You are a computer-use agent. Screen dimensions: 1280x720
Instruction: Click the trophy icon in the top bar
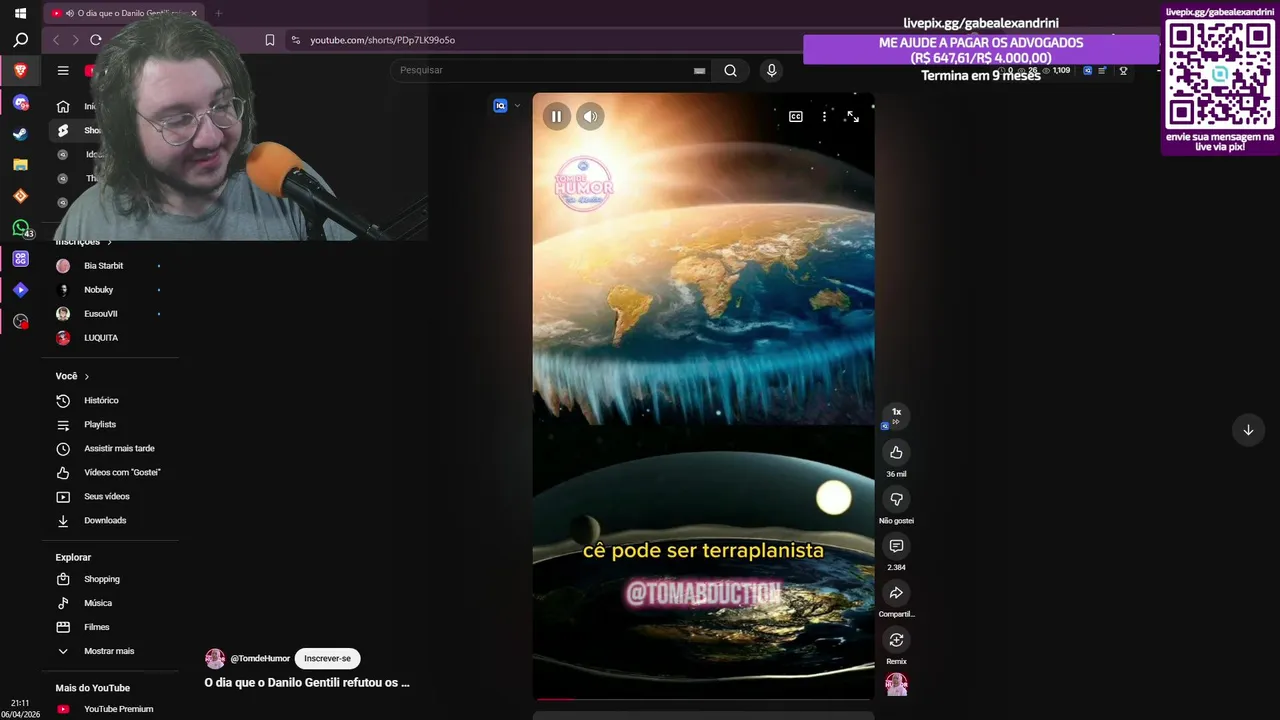(1123, 71)
